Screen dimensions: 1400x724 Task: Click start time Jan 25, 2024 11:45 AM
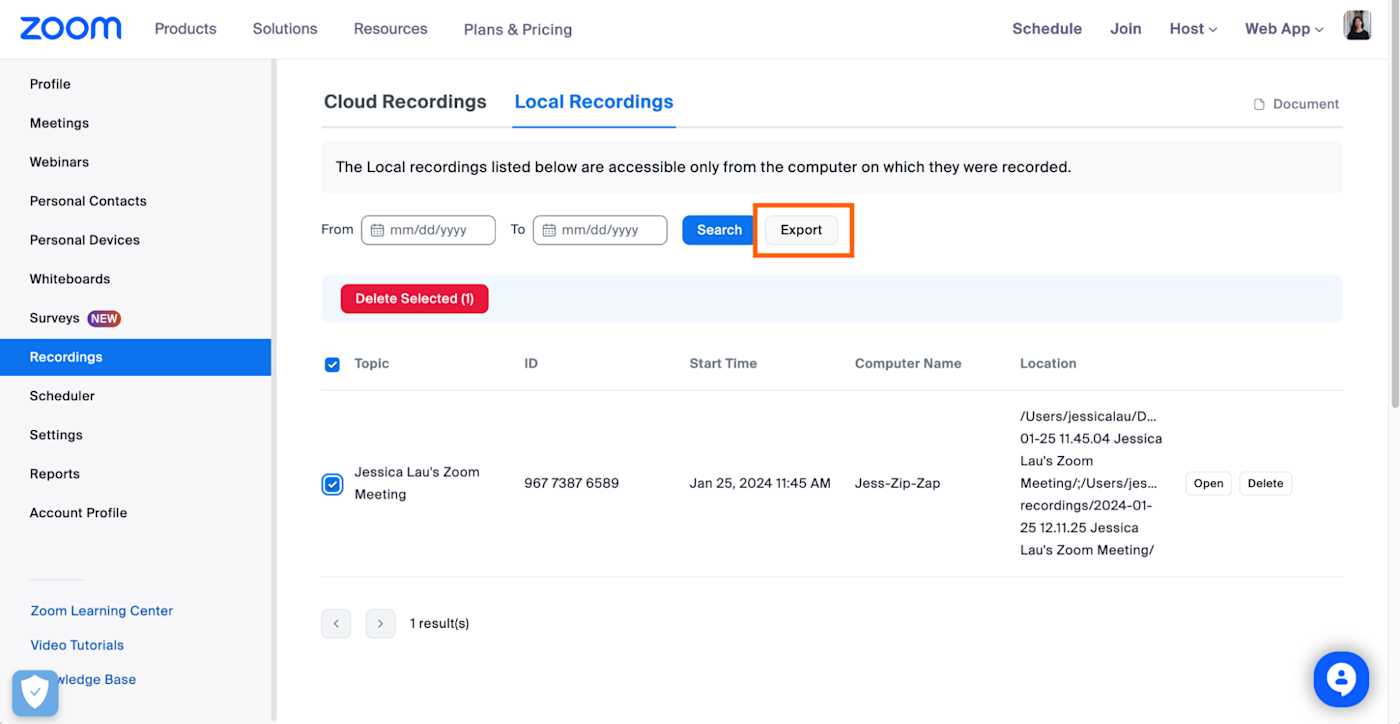click(760, 483)
